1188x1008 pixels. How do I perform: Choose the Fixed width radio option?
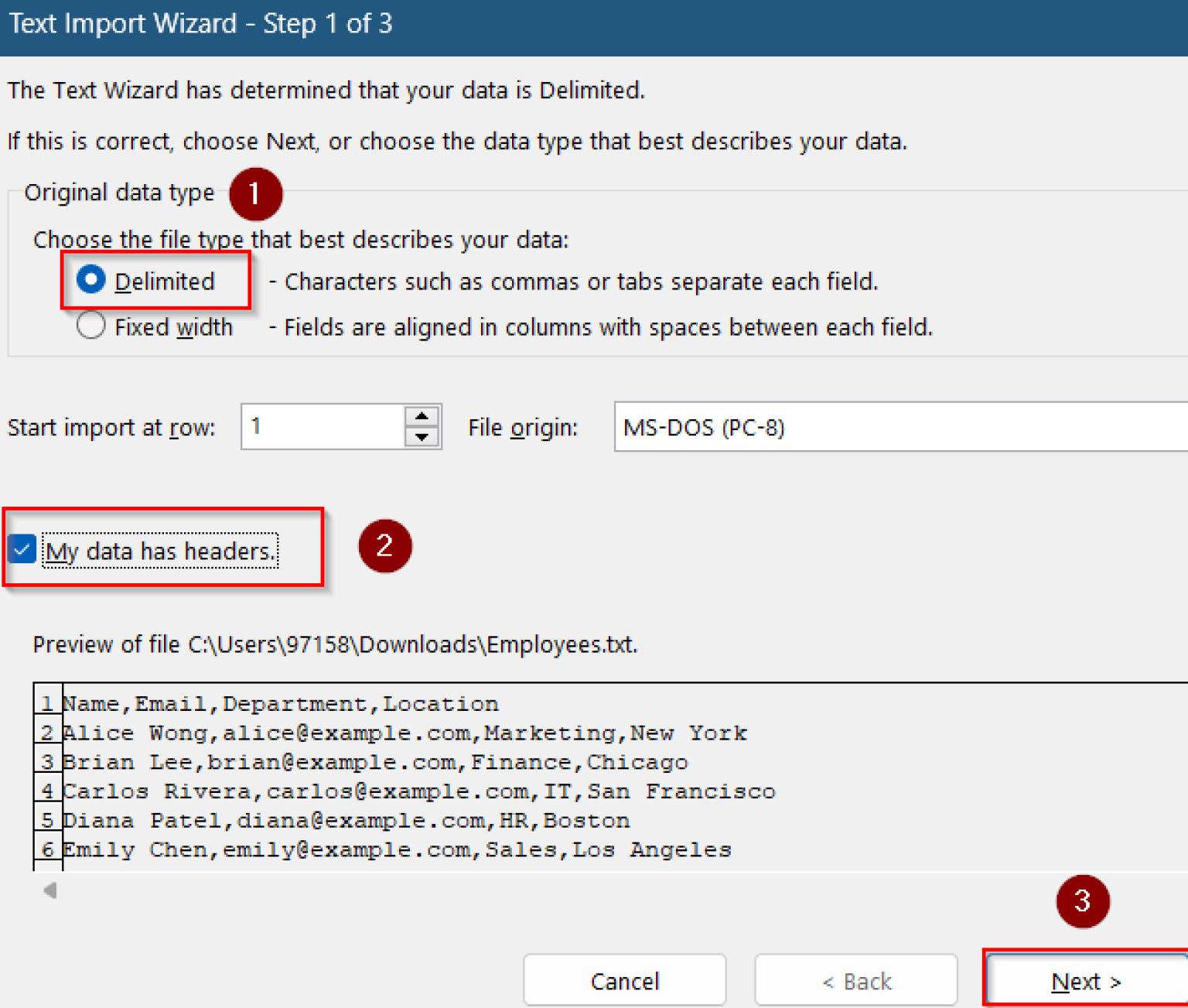pyautogui.click(x=91, y=326)
